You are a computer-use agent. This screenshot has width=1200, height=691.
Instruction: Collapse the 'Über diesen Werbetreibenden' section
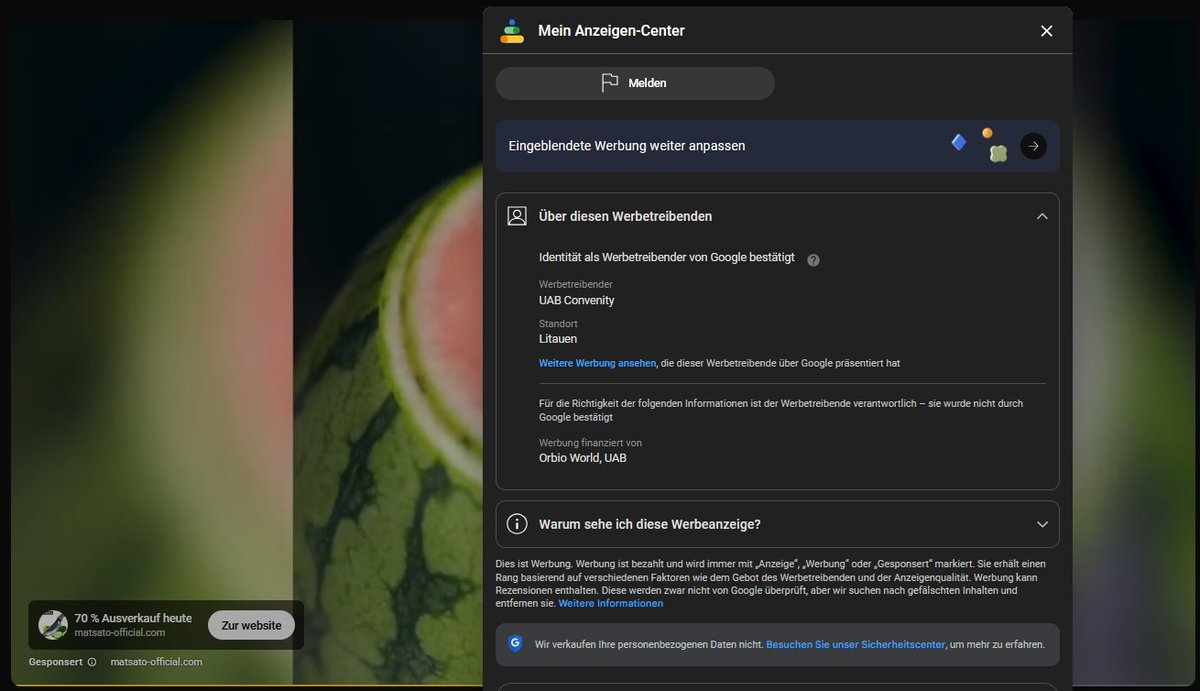tap(1042, 216)
